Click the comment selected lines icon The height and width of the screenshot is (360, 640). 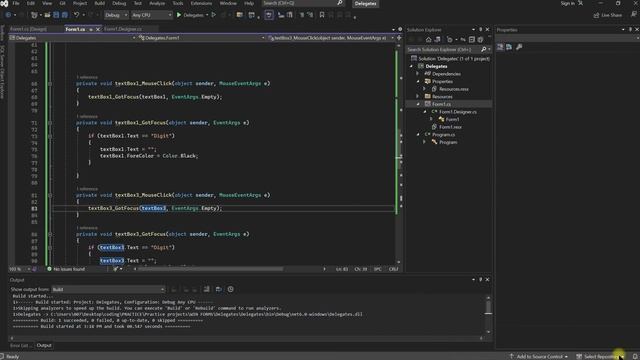(302, 15)
